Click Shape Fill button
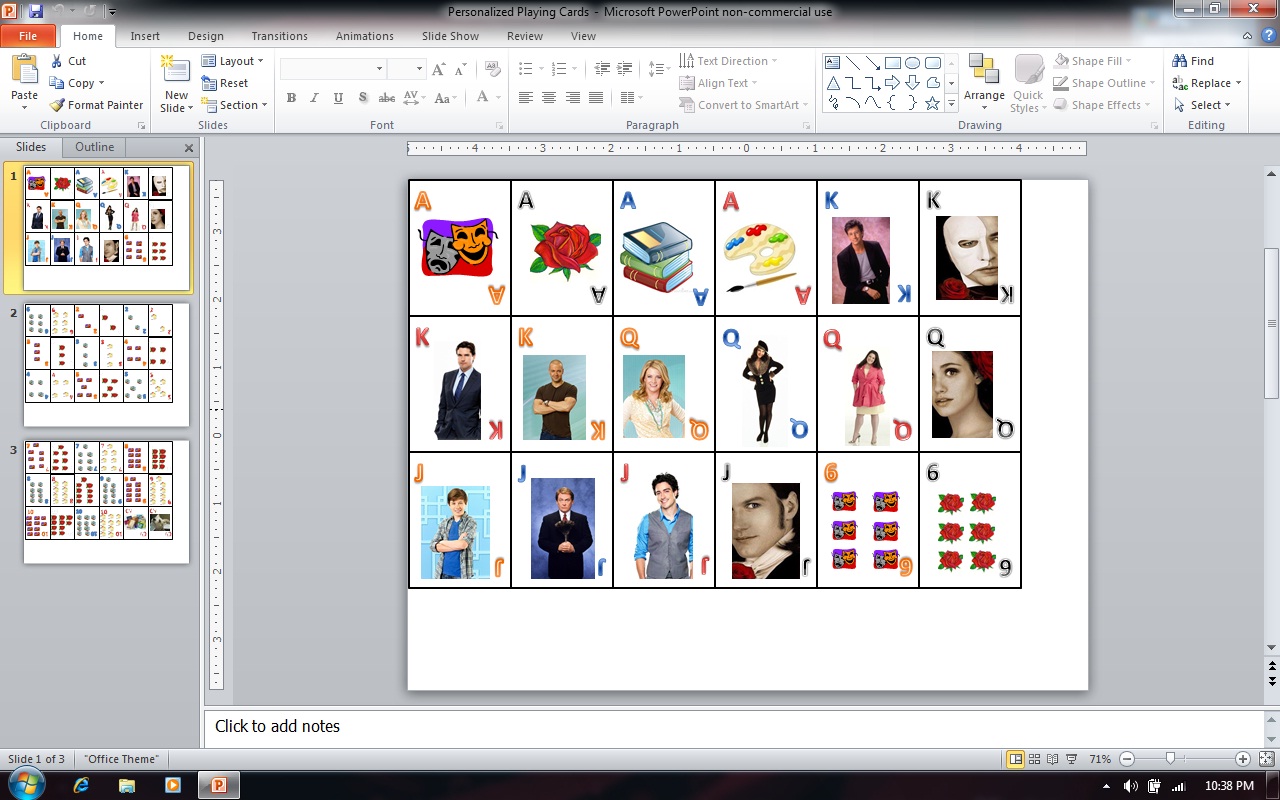1280x800 pixels. (x=1092, y=61)
